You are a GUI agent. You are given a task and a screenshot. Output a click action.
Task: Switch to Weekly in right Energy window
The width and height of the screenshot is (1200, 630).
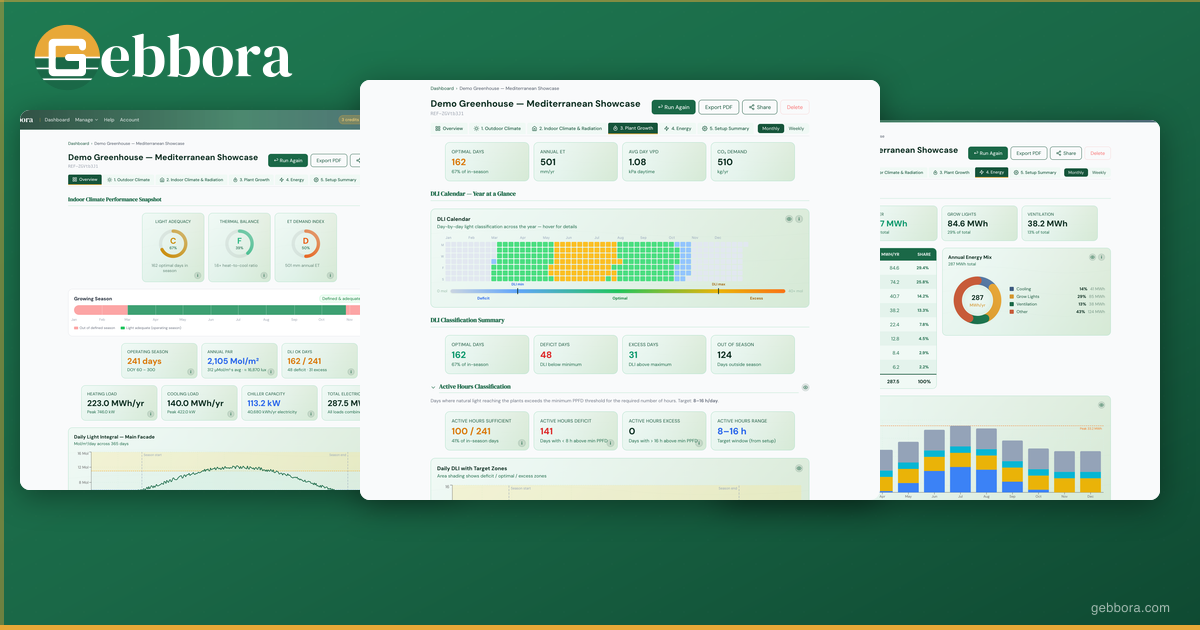coord(1098,172)
